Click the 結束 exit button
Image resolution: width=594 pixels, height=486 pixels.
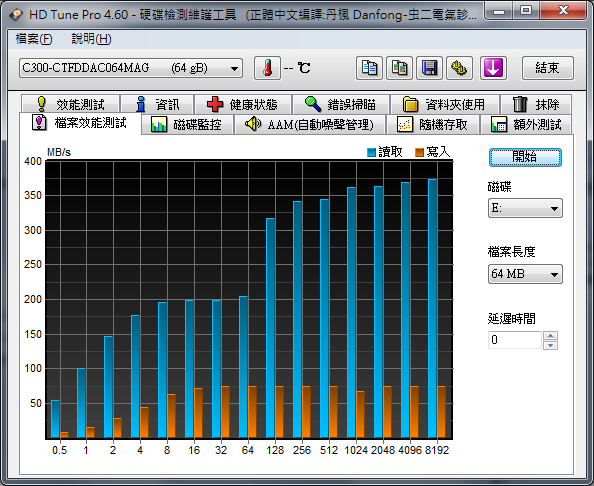click(547, 68)
